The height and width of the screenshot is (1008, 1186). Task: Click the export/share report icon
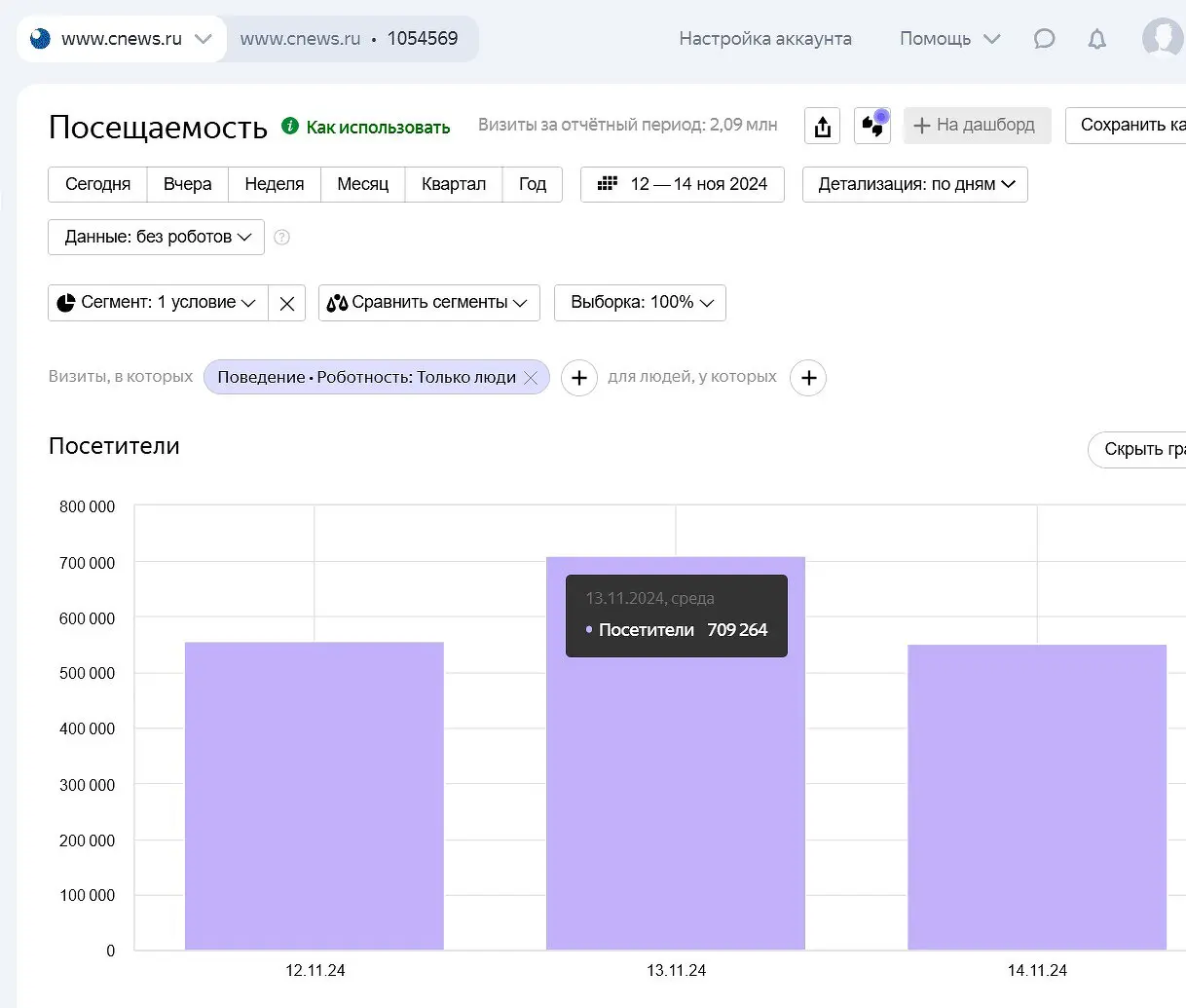(x=823, y=127)
